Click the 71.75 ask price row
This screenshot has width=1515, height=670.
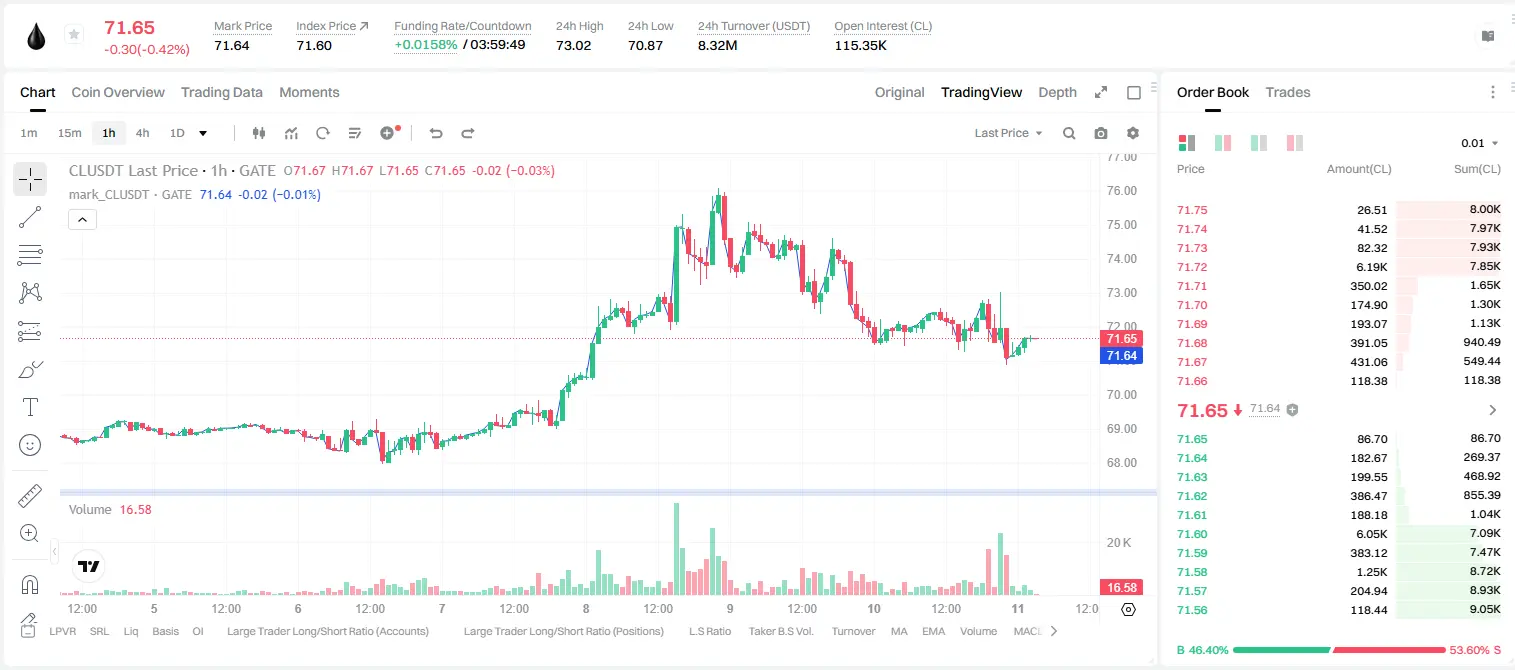click(1339, 210)
